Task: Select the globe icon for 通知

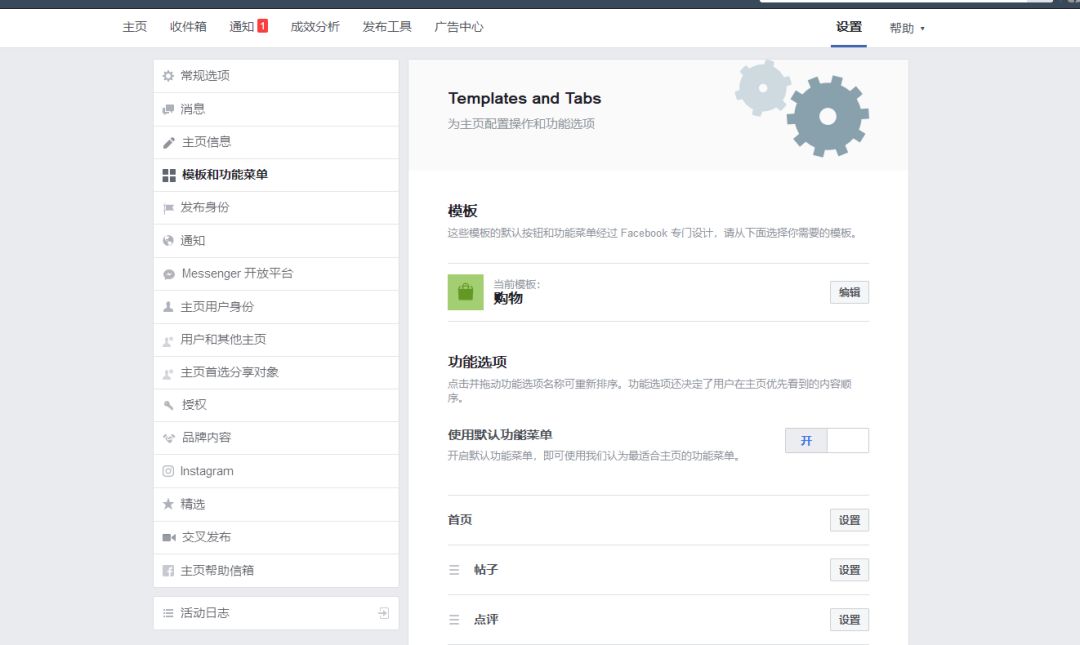Action: click(167, 240)
